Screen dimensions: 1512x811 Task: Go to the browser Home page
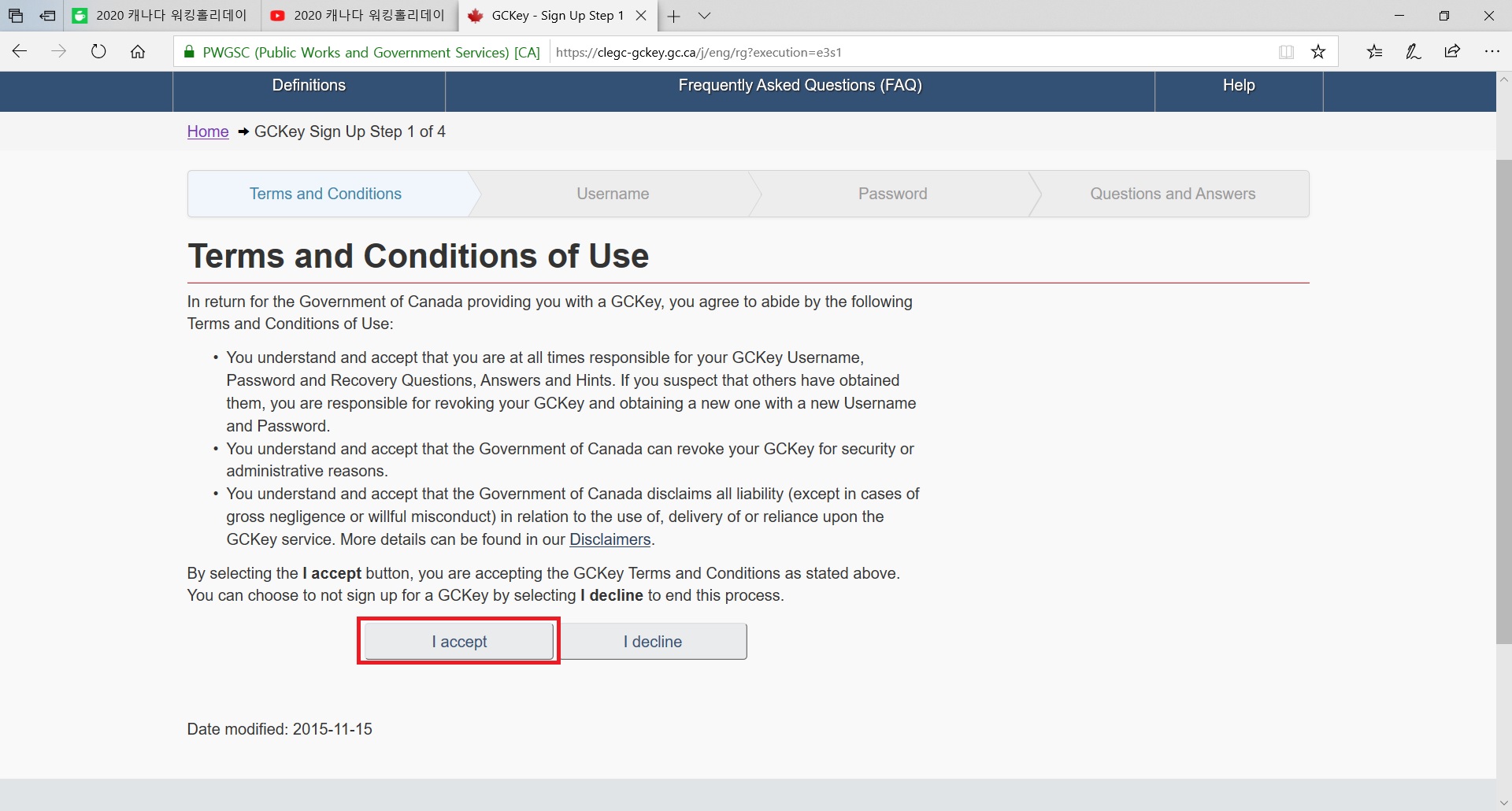(138, 52)
